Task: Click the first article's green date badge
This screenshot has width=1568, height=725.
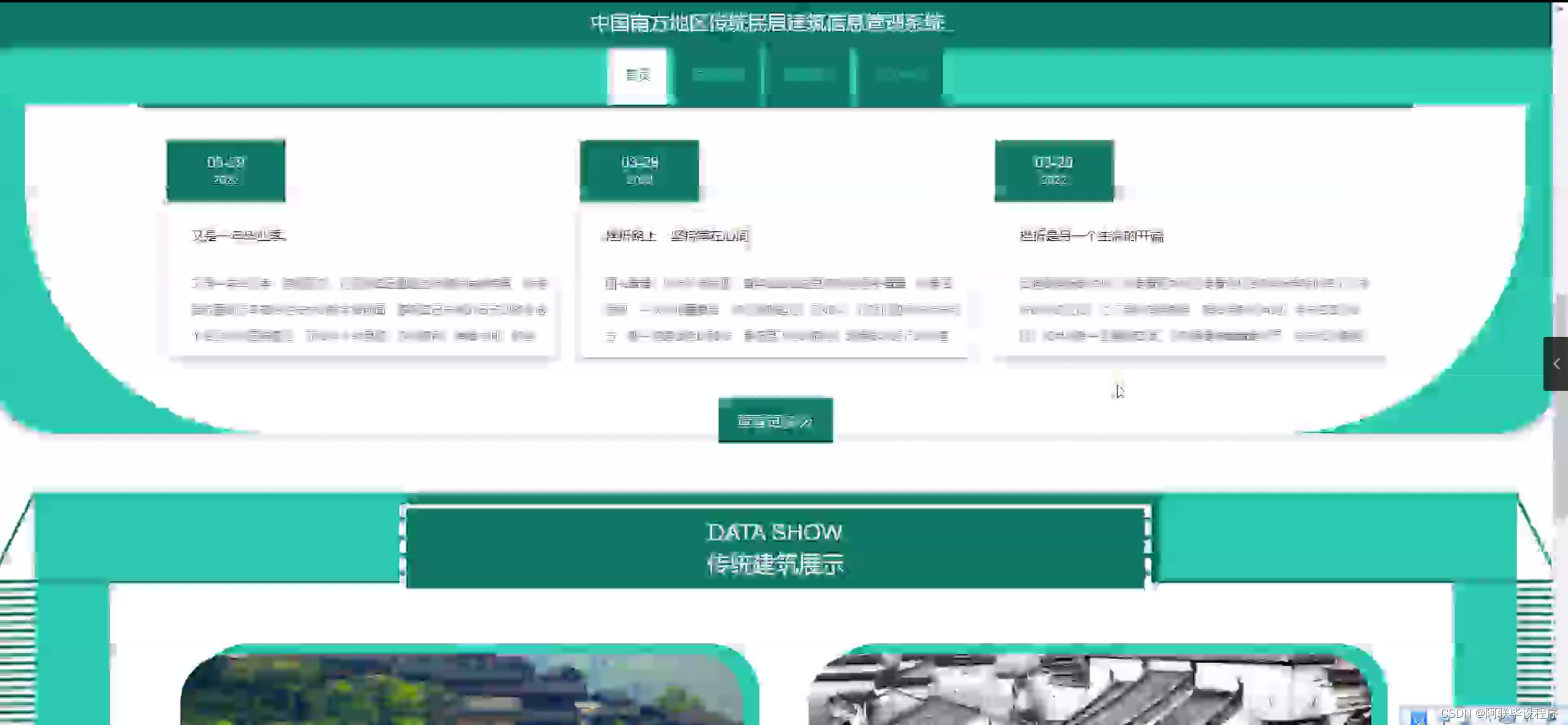Action: tap(226, 171)
